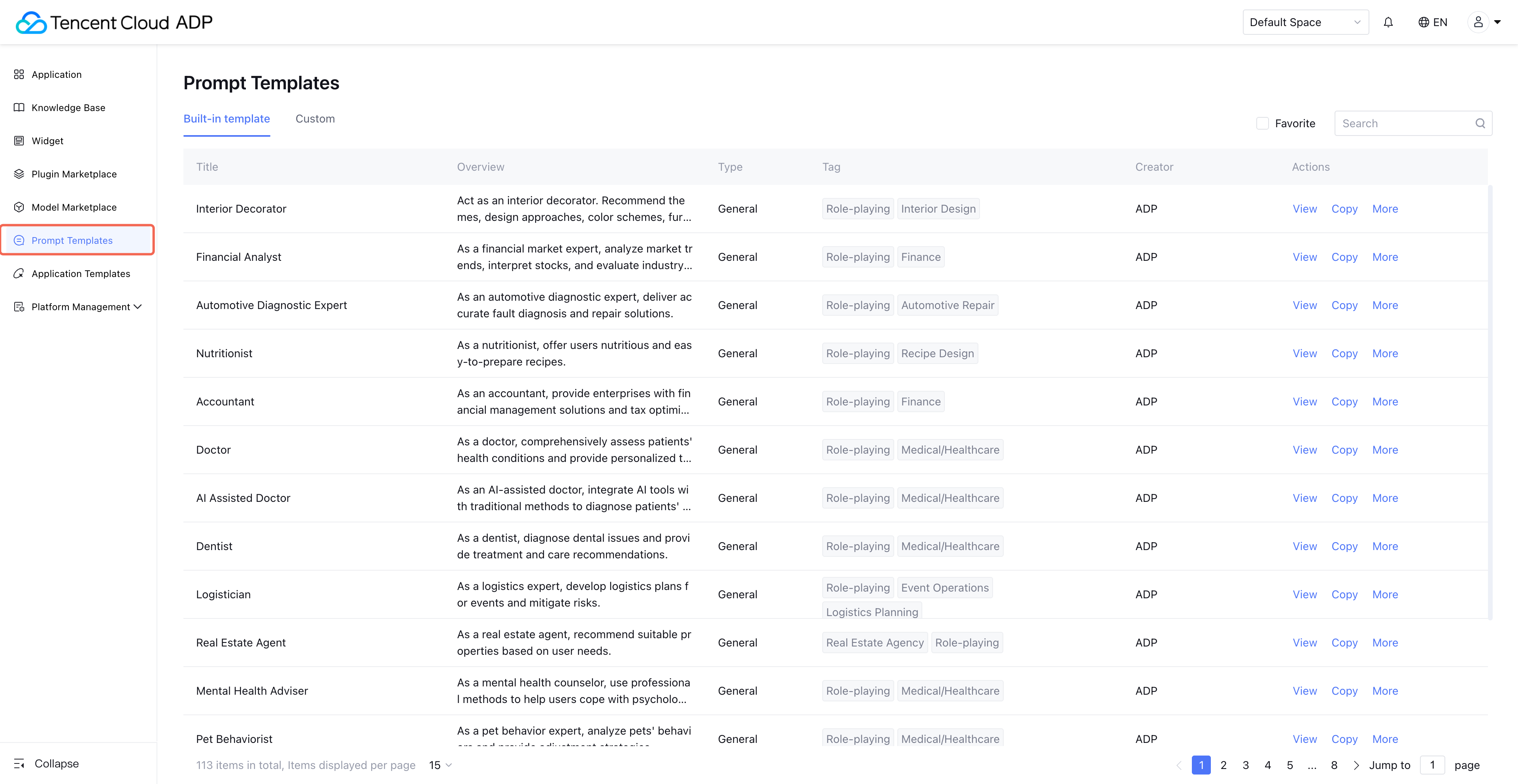Click the search magnifier icon
Image resolution: width=1518 pixels, height=784 pixels.
1480,123
